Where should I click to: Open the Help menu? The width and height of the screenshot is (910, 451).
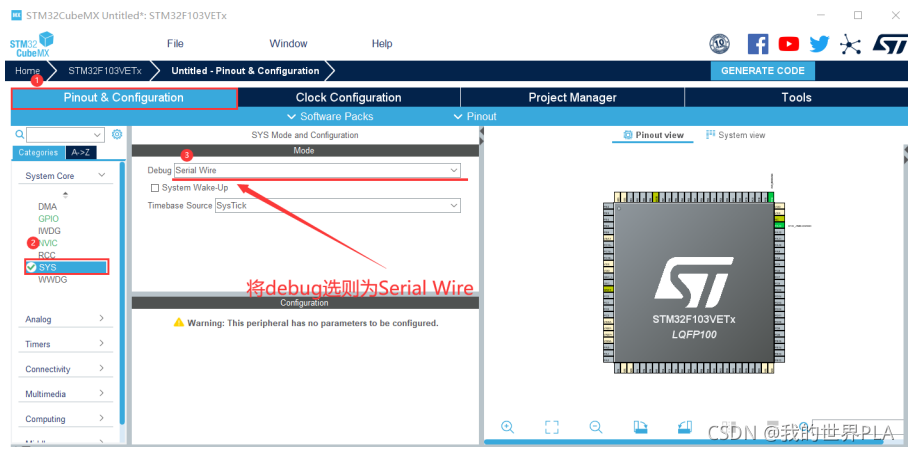(x=382, y=44)
